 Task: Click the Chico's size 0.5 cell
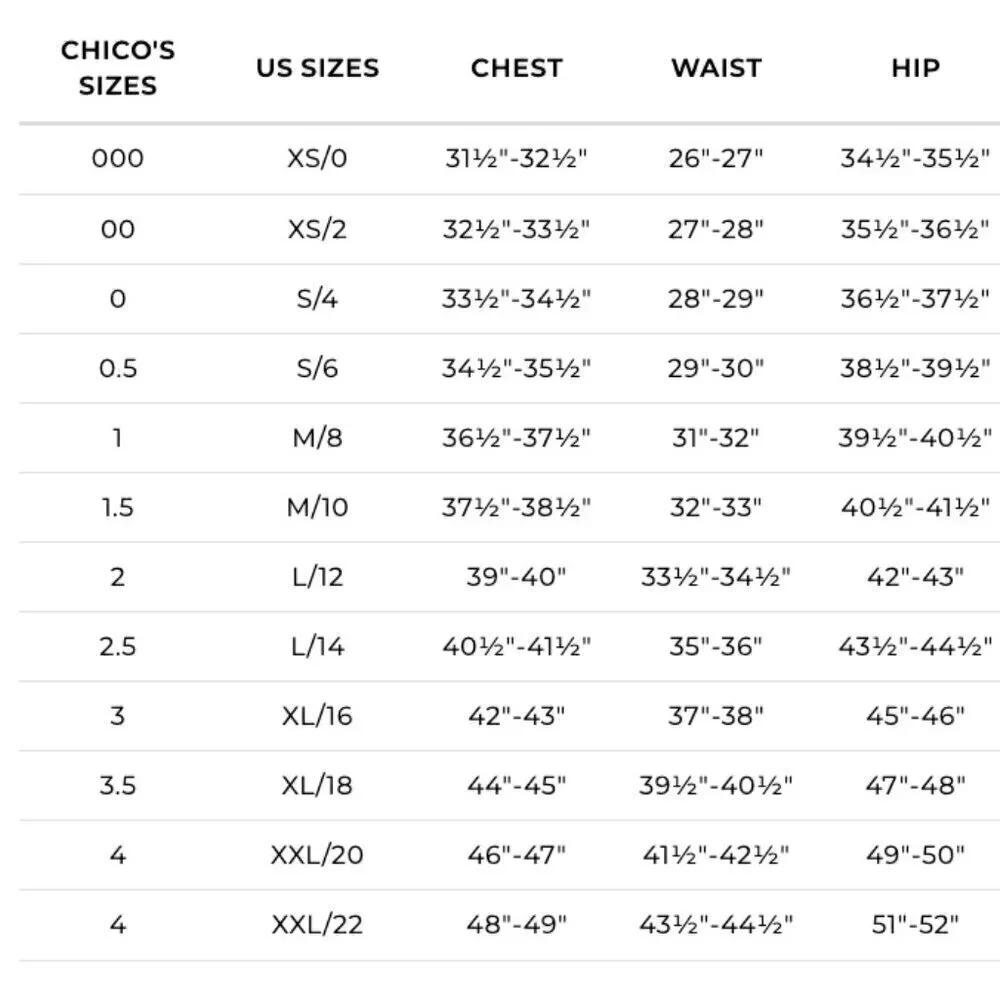[118, 369]
